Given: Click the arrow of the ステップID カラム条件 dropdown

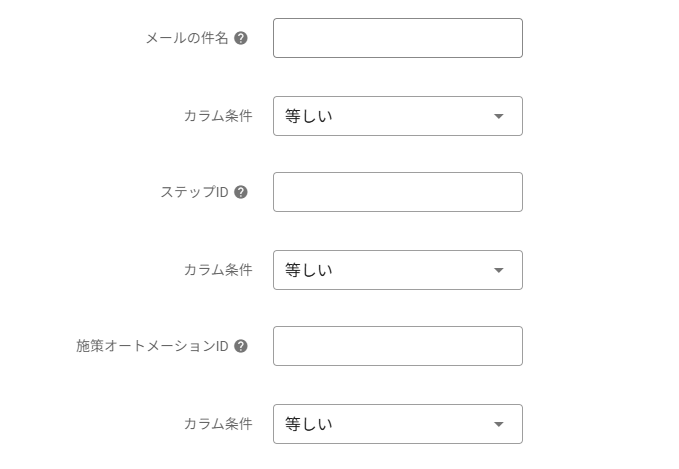Looking at the screenshot, I should click(x=499, y=270).
